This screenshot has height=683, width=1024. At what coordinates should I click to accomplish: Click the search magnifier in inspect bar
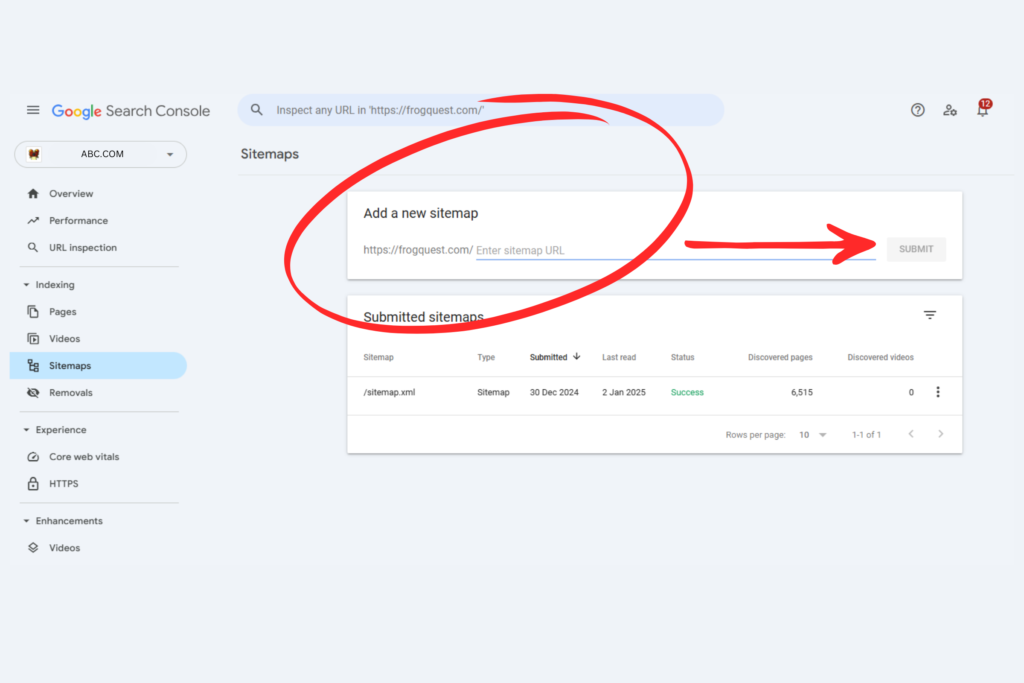point(257,110)
